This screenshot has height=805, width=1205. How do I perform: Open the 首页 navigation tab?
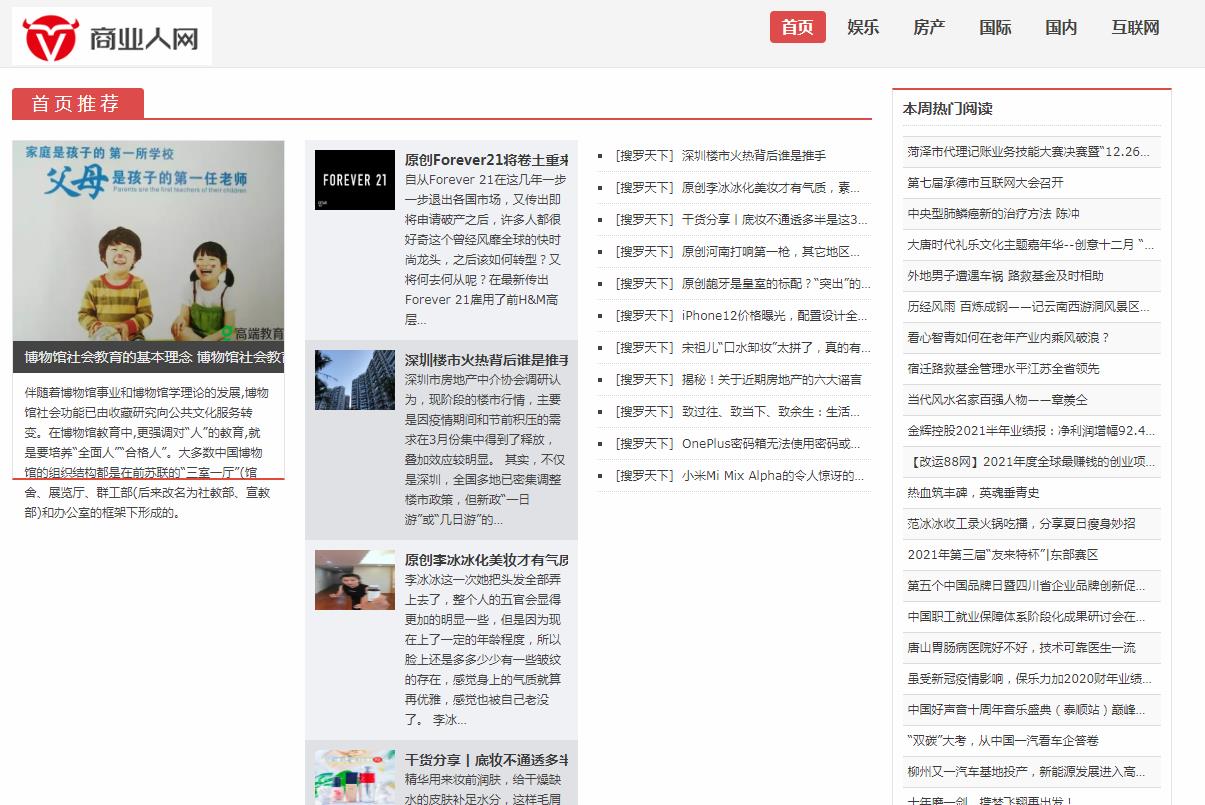click(797, 27)
